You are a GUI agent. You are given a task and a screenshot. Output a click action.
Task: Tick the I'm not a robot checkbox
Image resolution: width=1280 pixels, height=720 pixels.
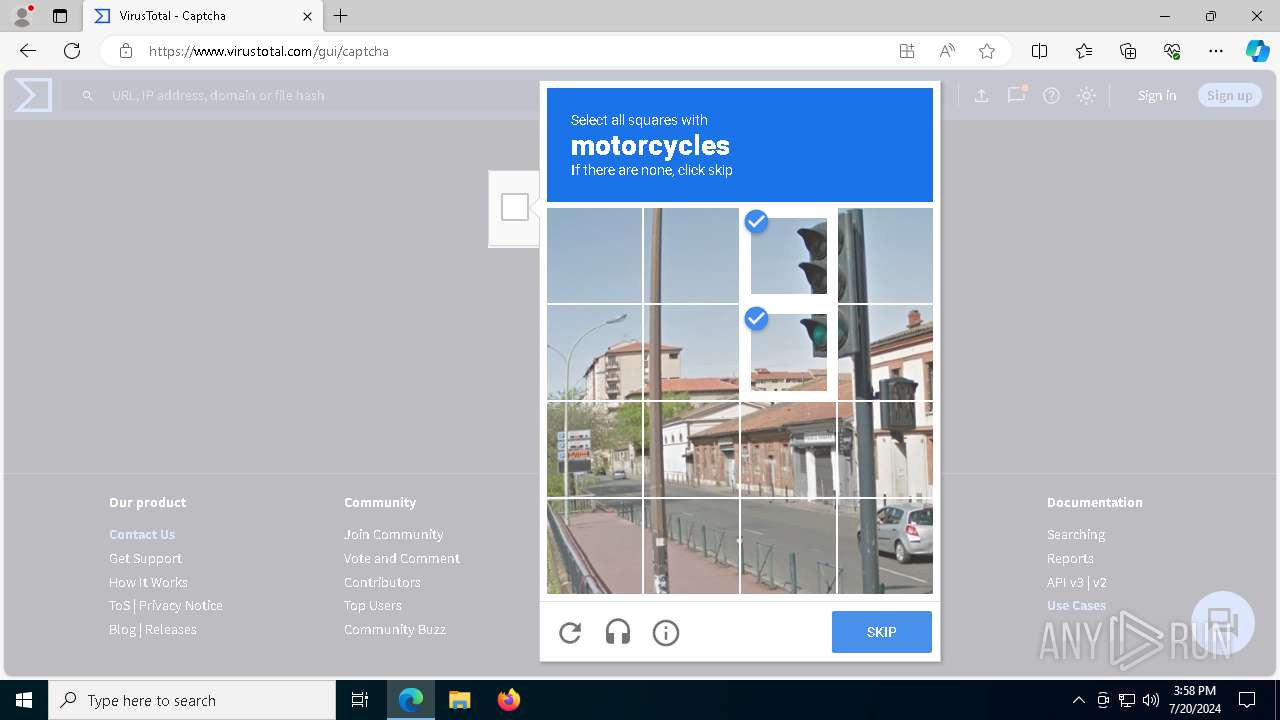pos(515,207)
